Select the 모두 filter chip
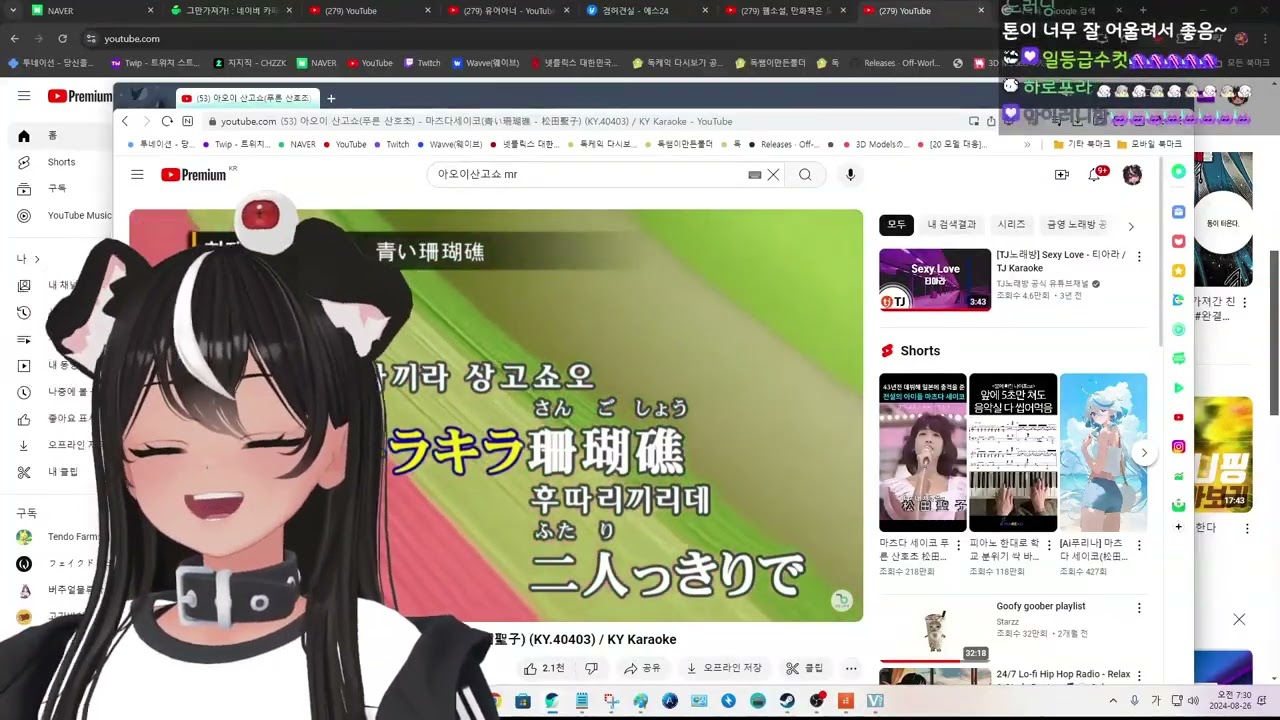 tap(897, 225)
